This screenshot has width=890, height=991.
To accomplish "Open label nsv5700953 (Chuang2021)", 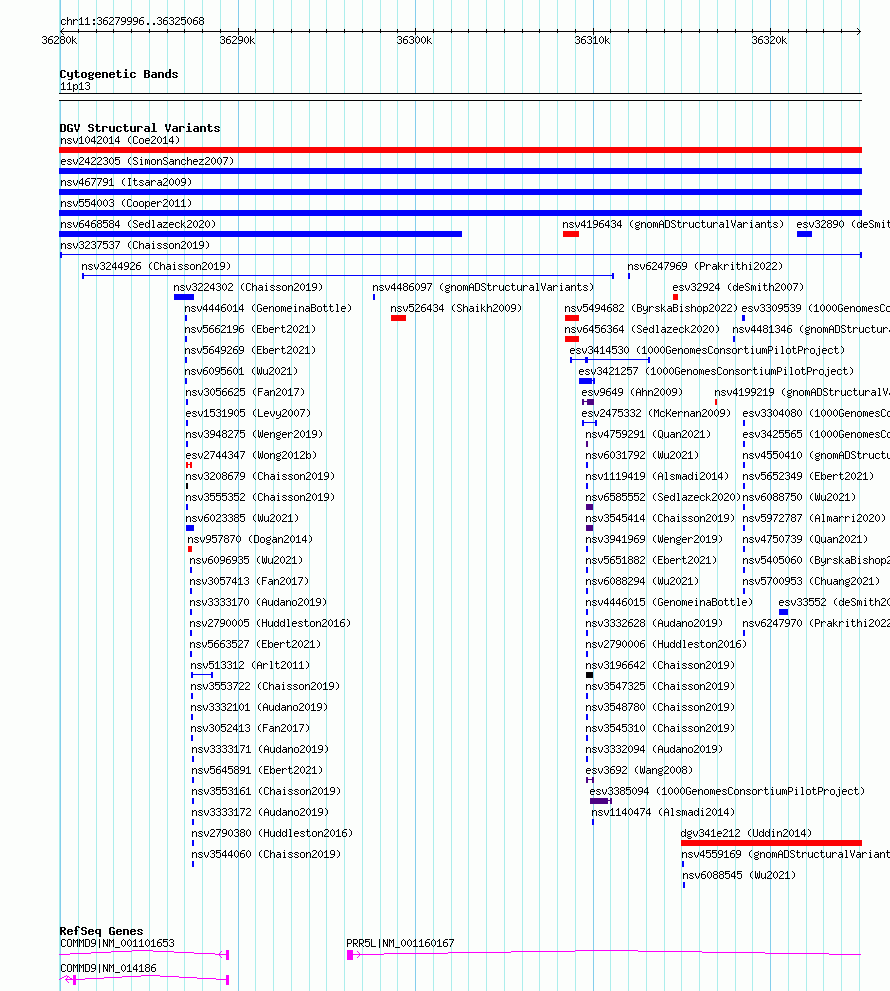I will (811, 581).
